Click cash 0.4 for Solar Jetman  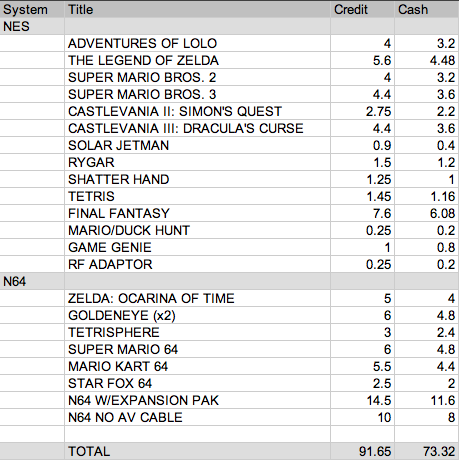pos(427,145)
